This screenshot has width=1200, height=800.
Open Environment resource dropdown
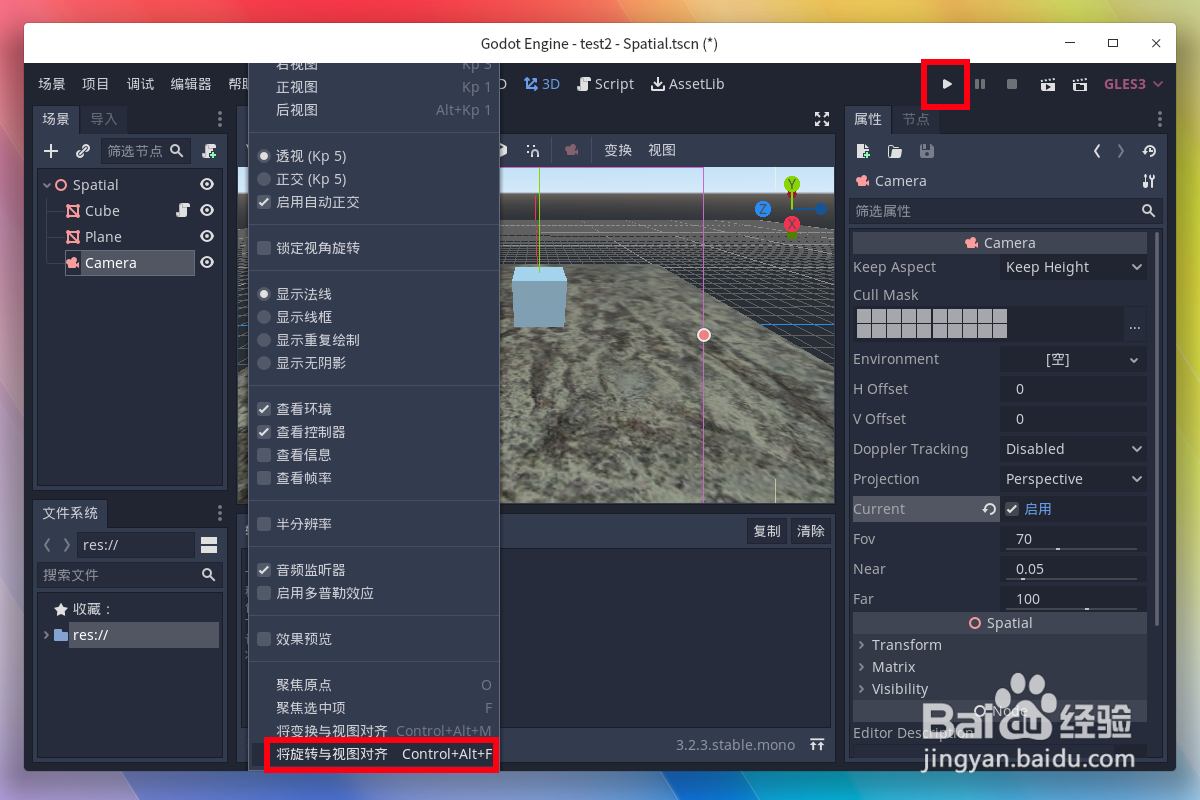1074,359
